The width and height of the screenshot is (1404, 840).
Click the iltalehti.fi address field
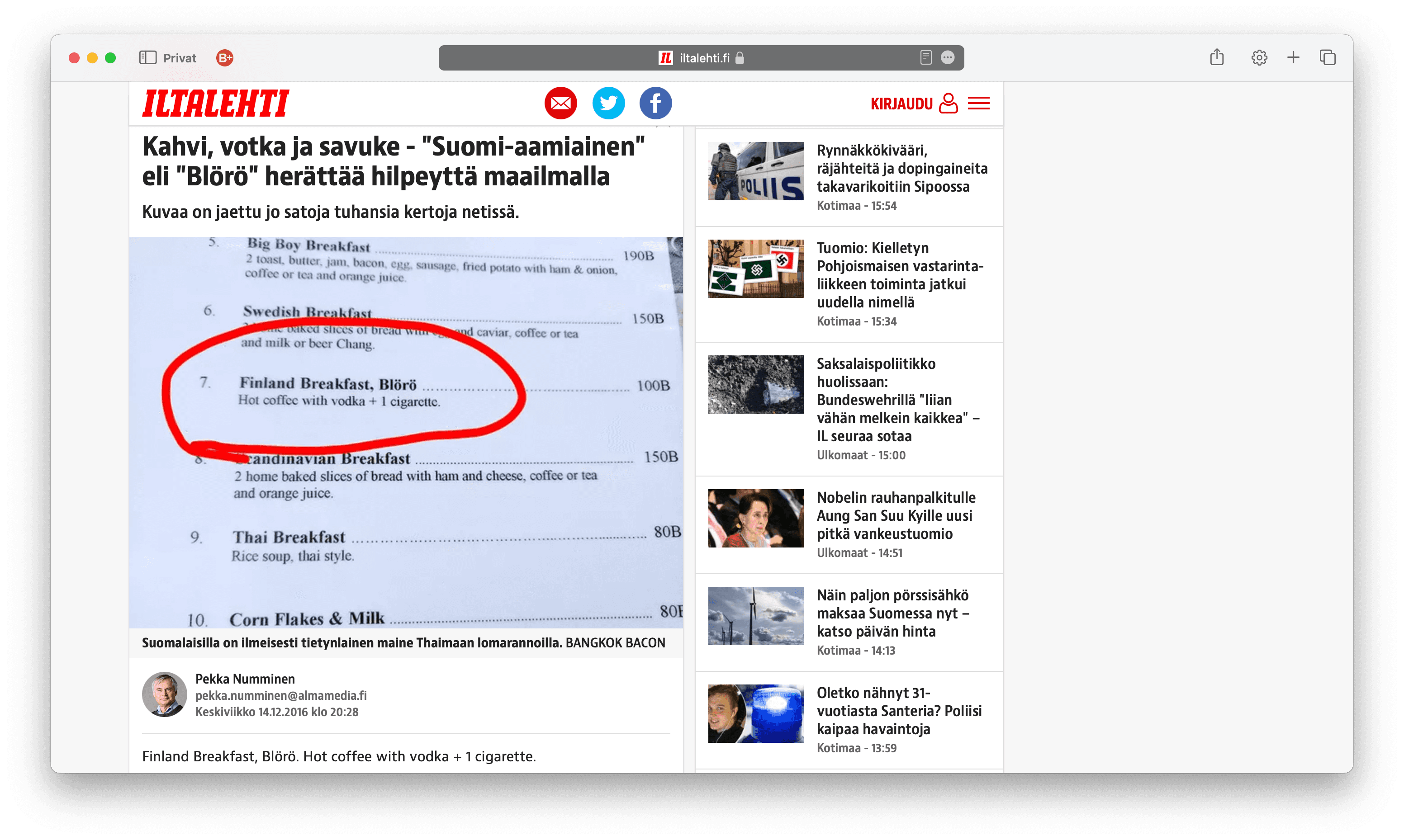(701, 58)
